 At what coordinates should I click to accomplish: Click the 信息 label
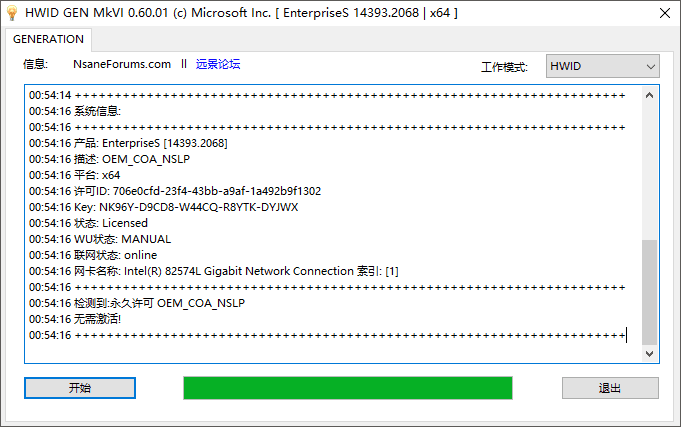[35, 64]
